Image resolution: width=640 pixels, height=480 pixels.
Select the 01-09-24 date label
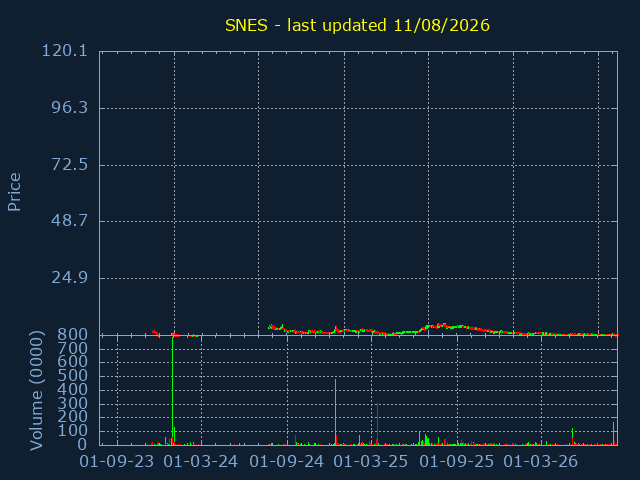point(287,462)
